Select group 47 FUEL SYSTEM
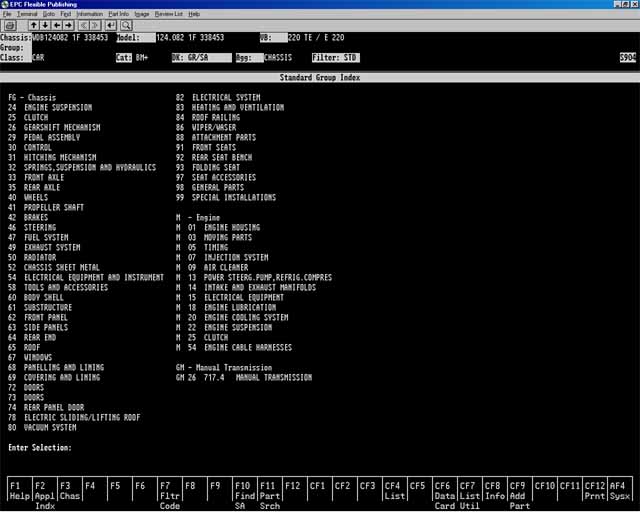Viewport: 640px width, 512px height. (38, 238)
